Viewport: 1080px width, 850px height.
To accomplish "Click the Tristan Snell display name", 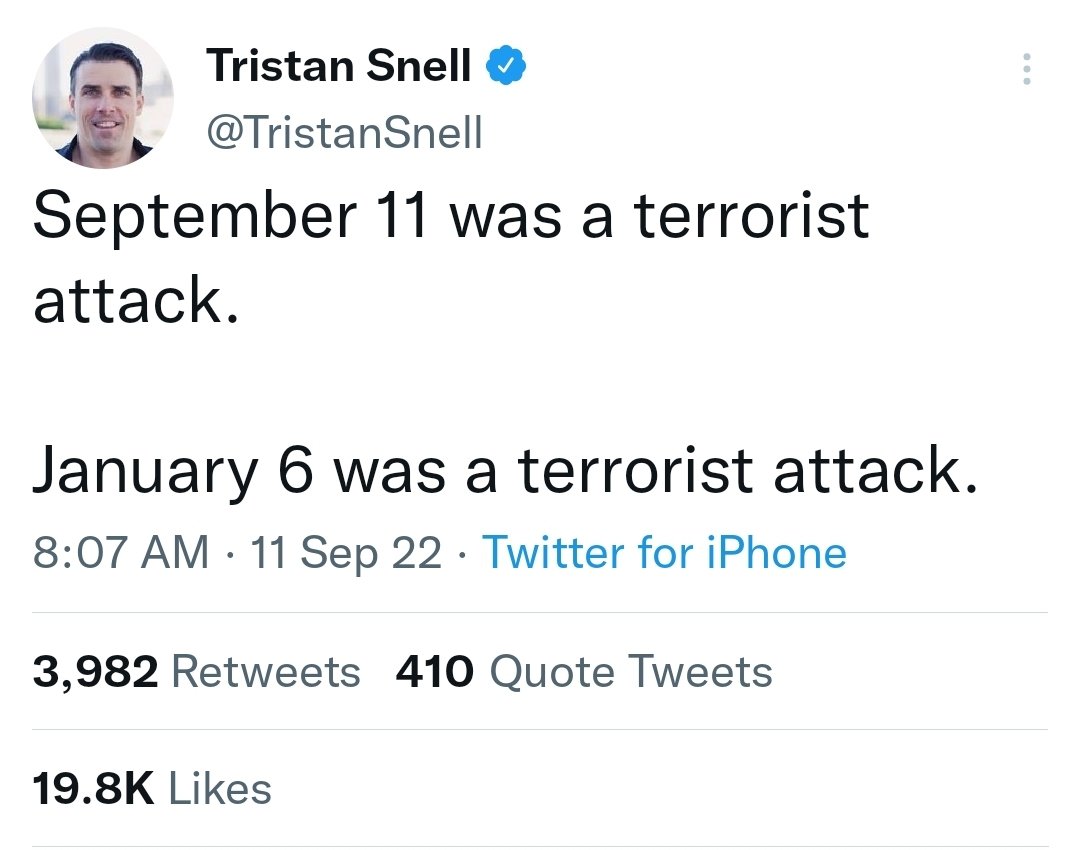I will point(338,65).
